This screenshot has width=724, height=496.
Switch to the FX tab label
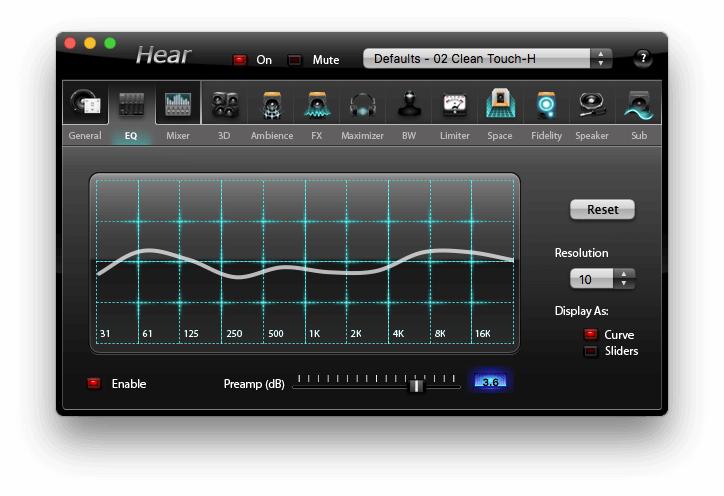(x=317, y=136)
